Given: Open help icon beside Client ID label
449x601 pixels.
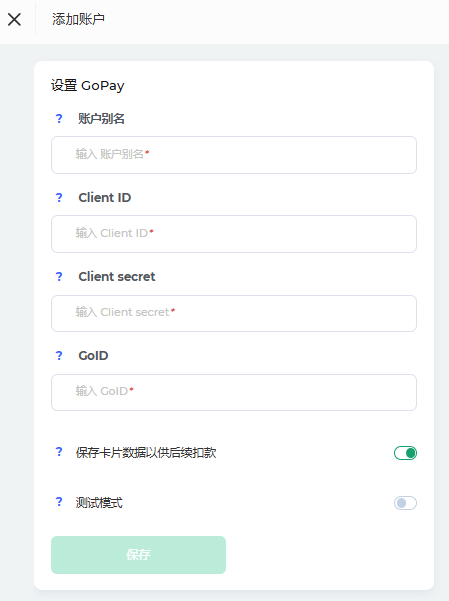Looking at the screenshot, I should [x=59, y=197].
